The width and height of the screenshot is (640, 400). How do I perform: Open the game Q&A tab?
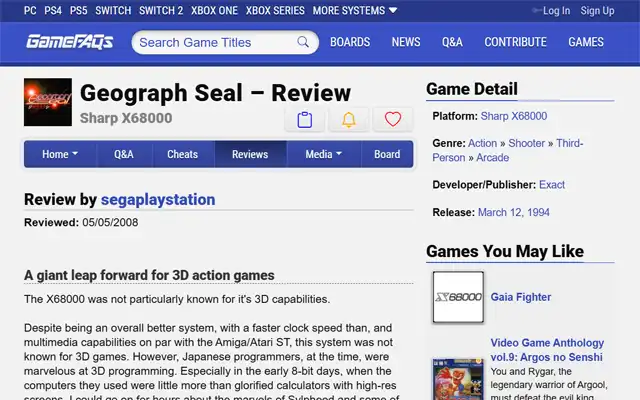(124, 154)
